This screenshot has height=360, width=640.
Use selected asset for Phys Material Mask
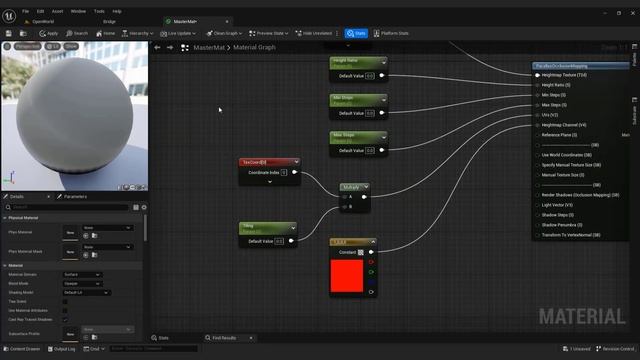(x=86, y=255)
